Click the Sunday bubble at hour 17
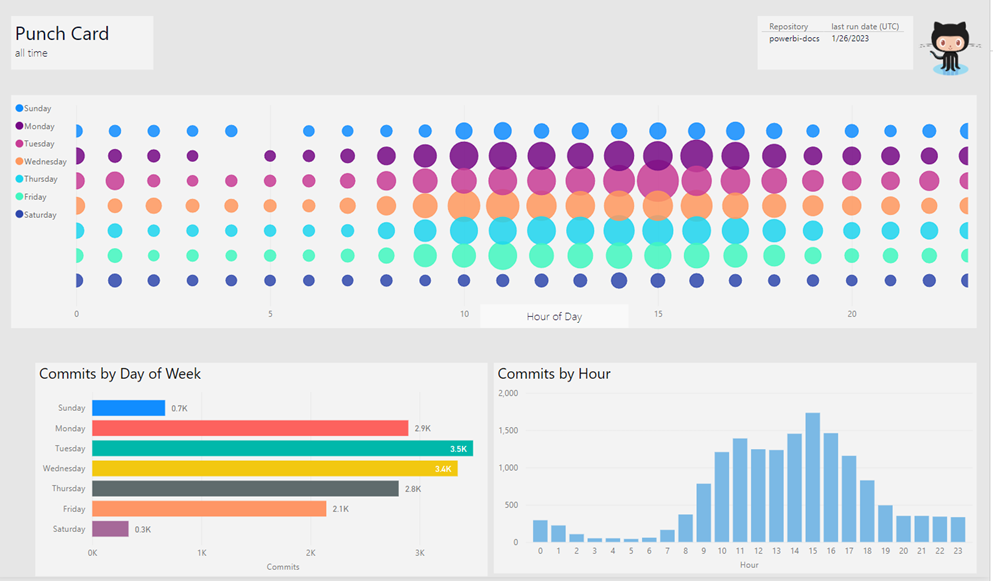 735,131
